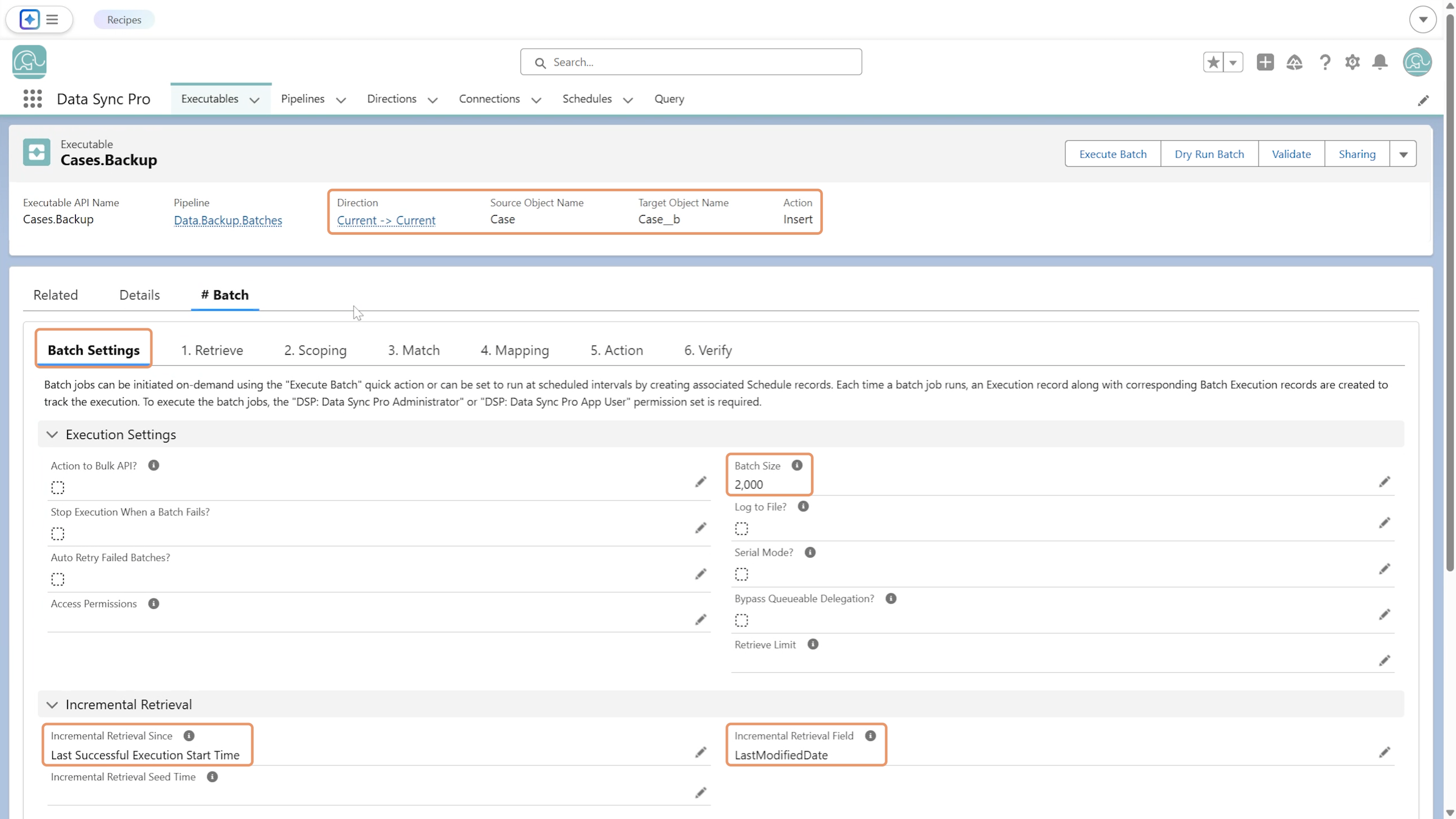
Task: Show info tooltip for Batch Size
Action: coord(797,465)
